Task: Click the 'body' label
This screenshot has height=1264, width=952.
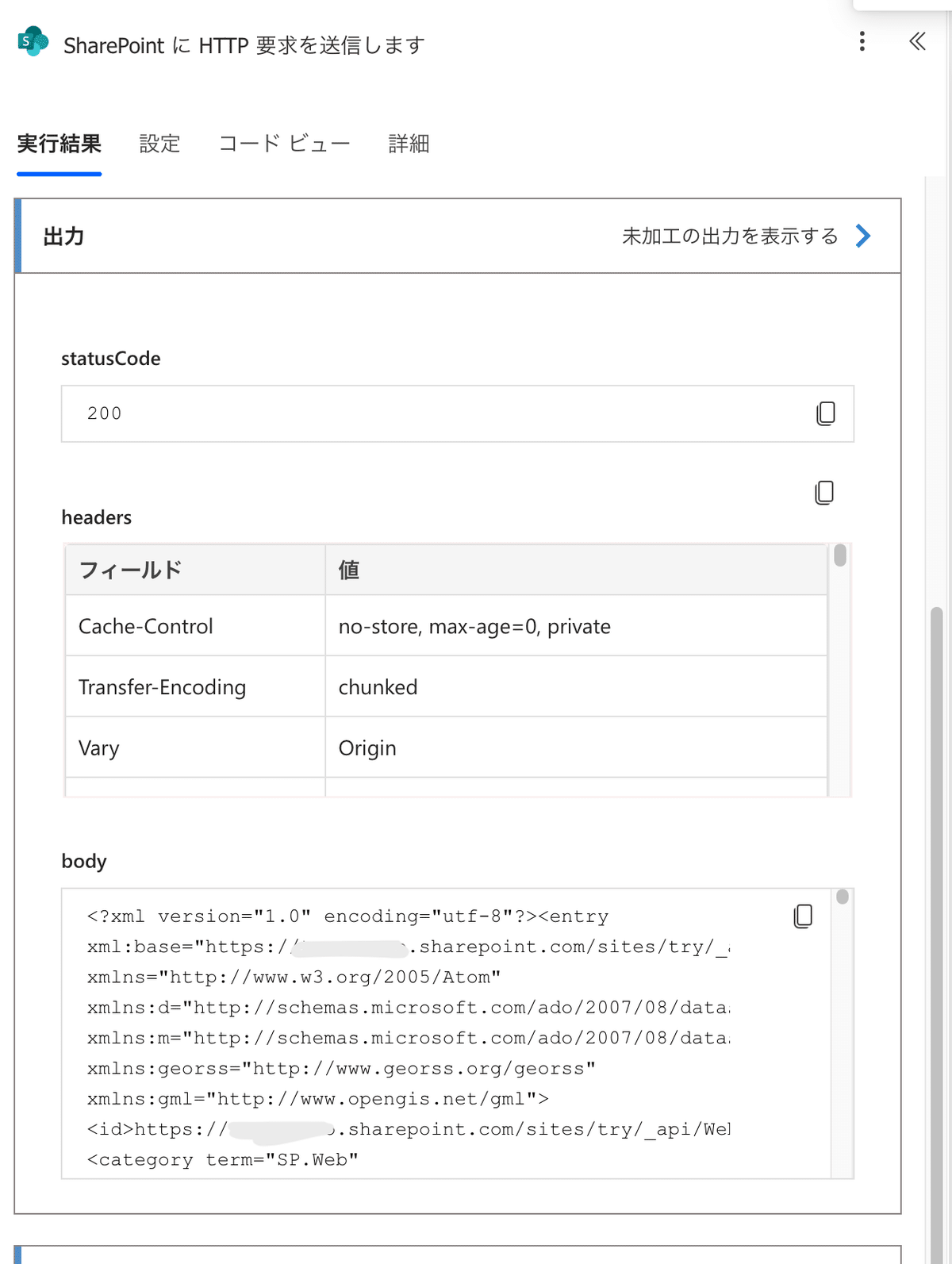Action: [84, 862]
